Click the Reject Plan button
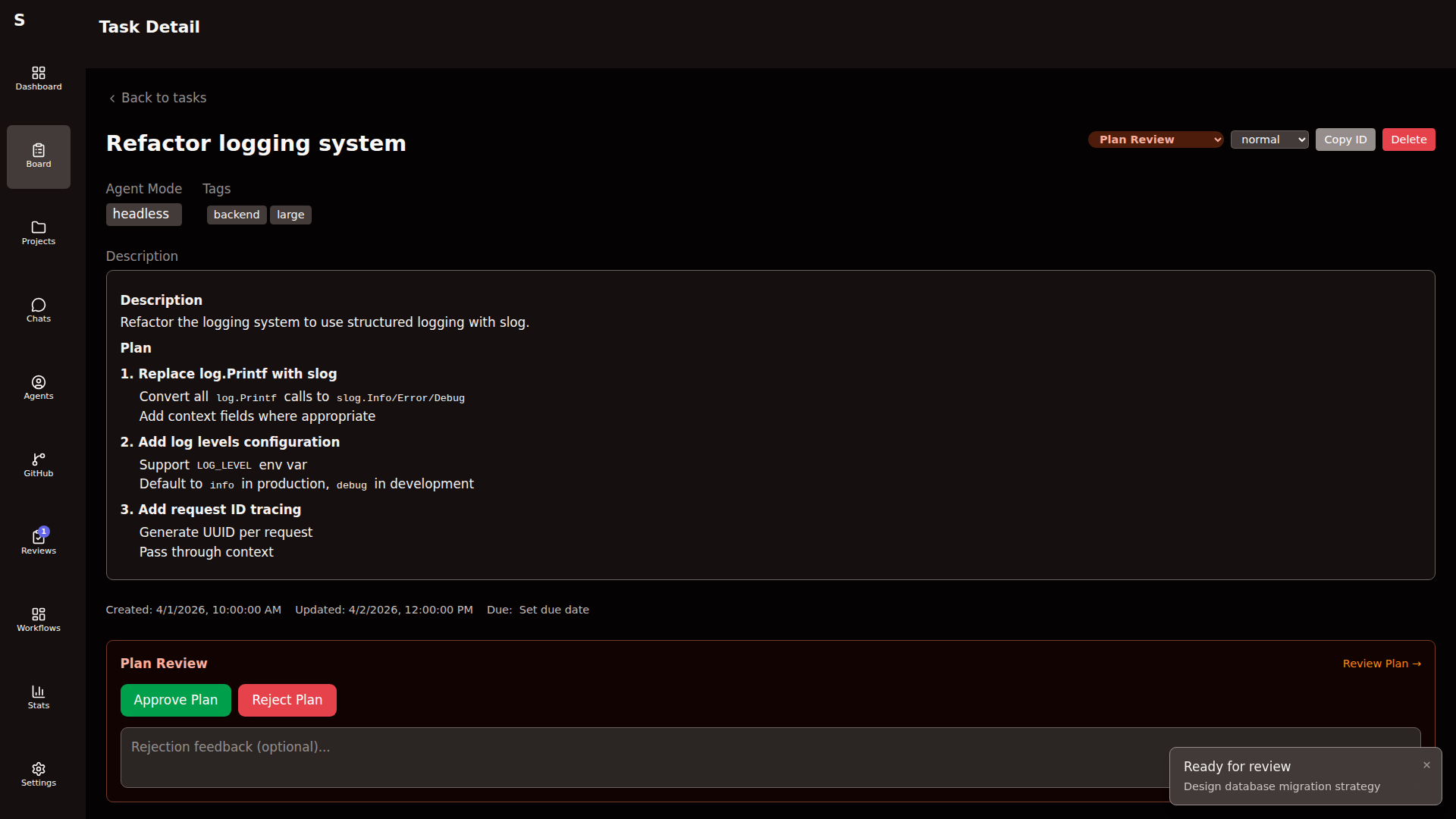1456x819 pixels. click(x=287, y=700)
